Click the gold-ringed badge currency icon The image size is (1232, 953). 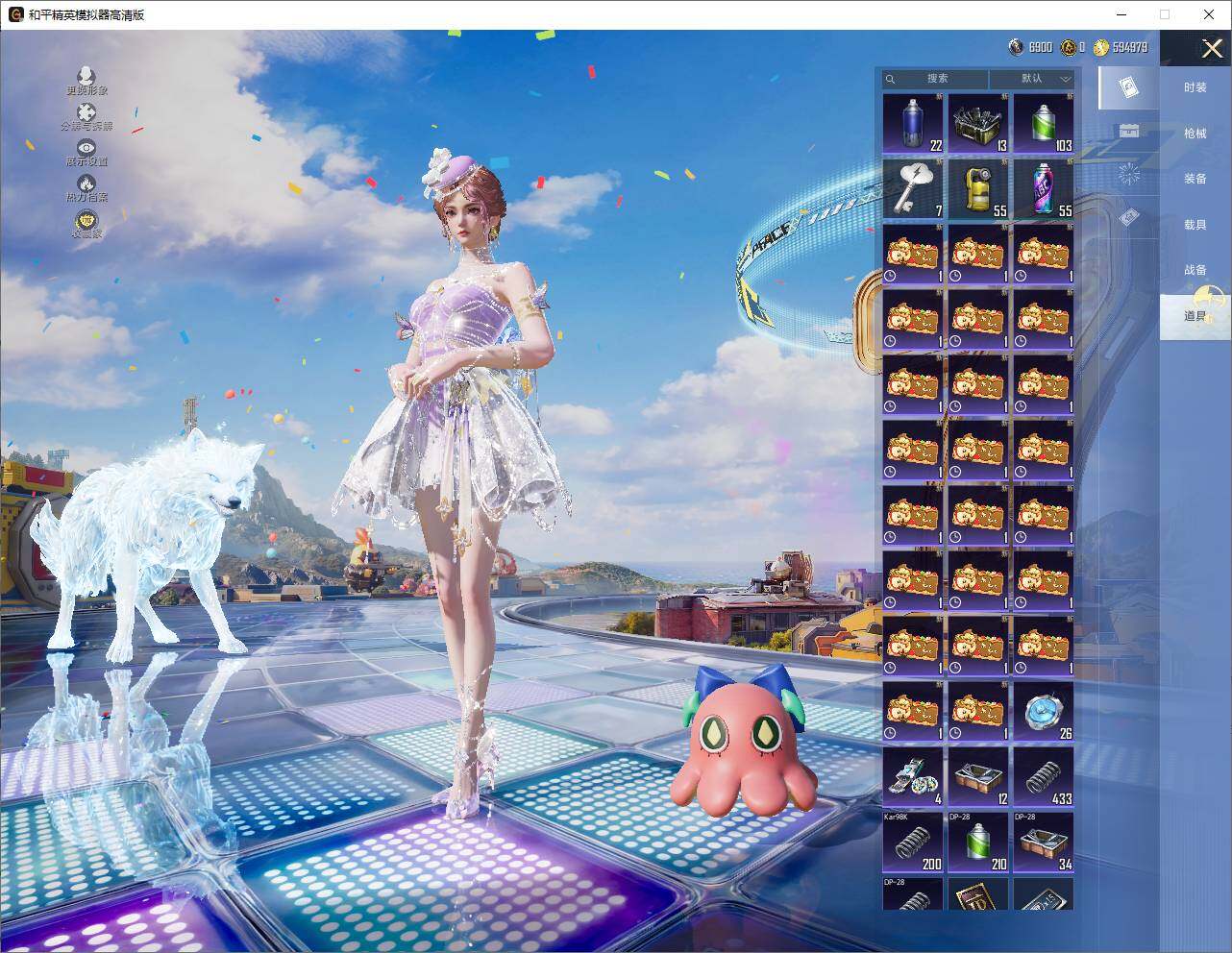coord(1068,47)
